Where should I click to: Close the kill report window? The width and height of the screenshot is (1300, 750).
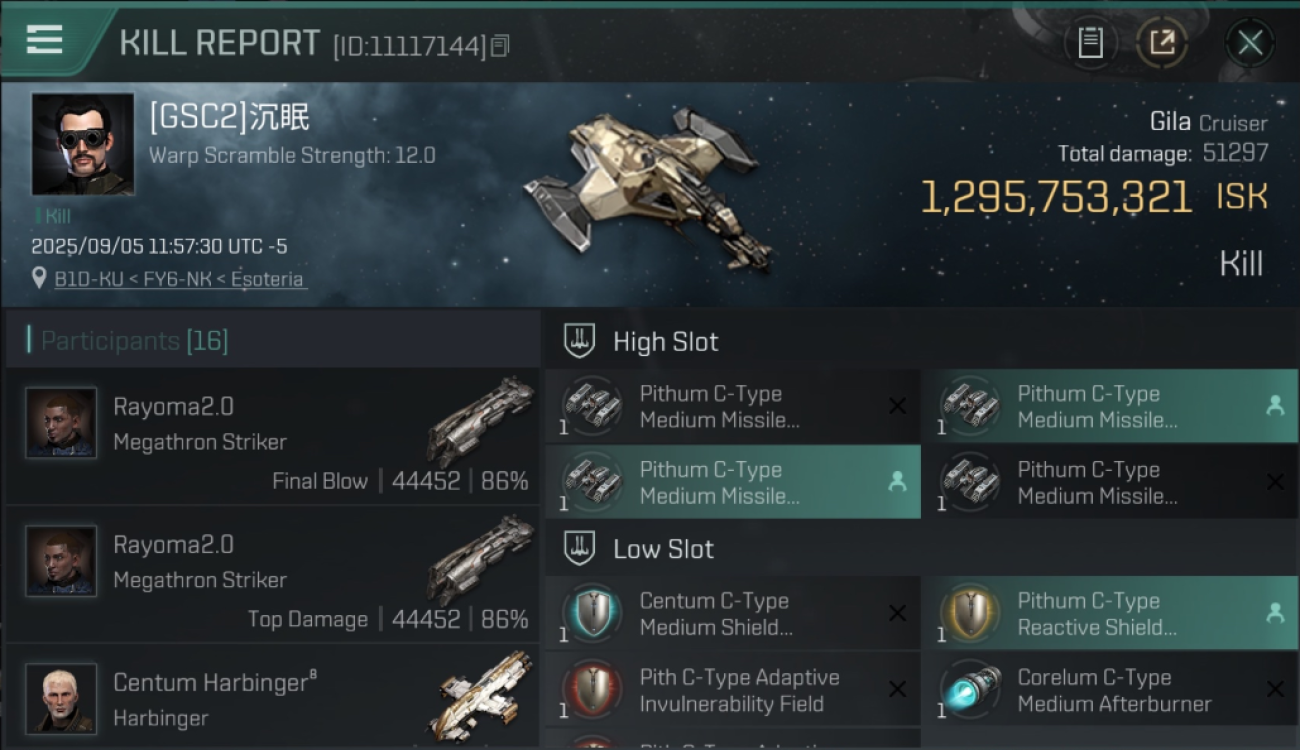pyautogui.click(x=1250, y=42)
